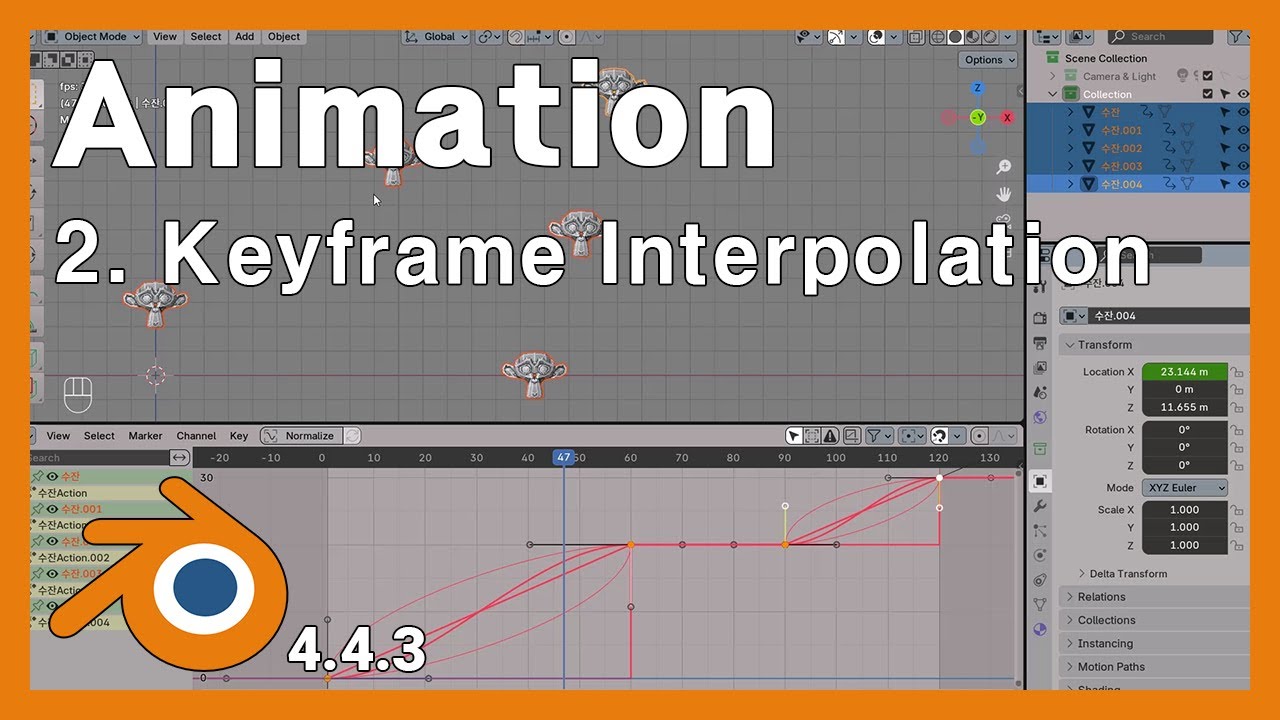
Task: Open the 3D viewport Object menu
Action: click(284, 36)
